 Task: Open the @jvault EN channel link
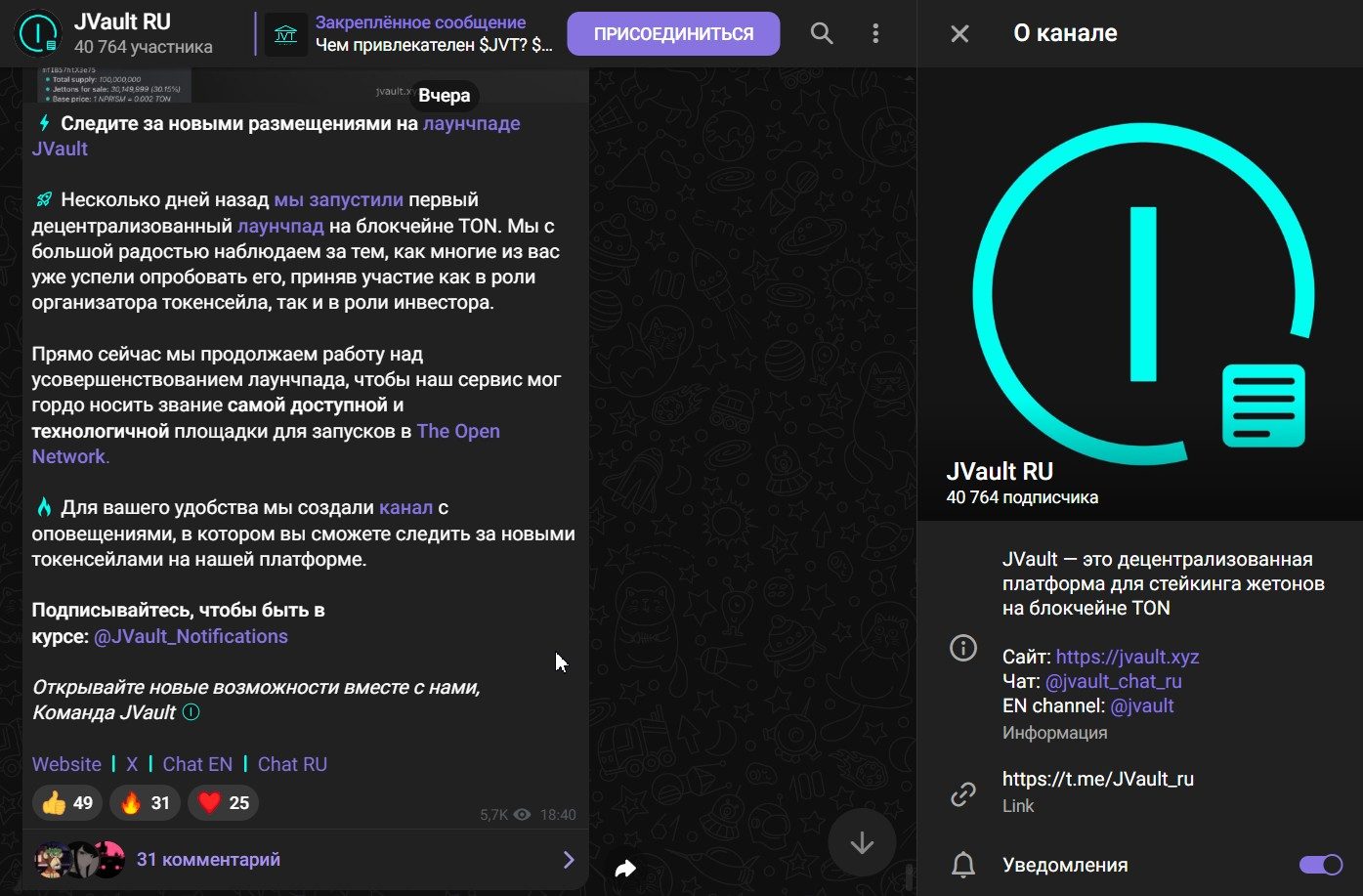point(1142,705)
